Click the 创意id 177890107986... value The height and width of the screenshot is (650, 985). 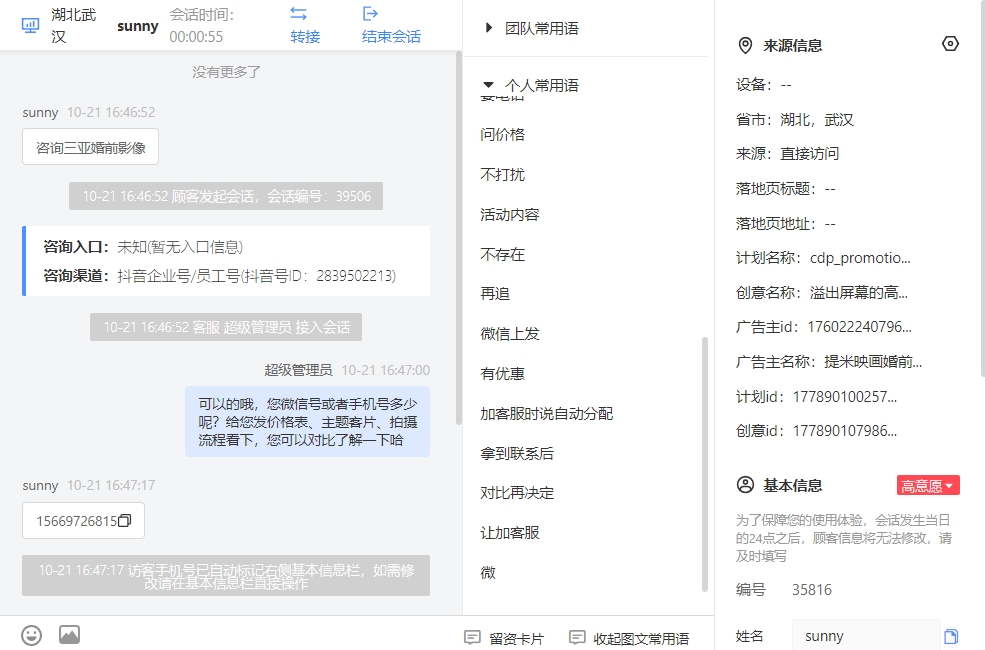845,431
